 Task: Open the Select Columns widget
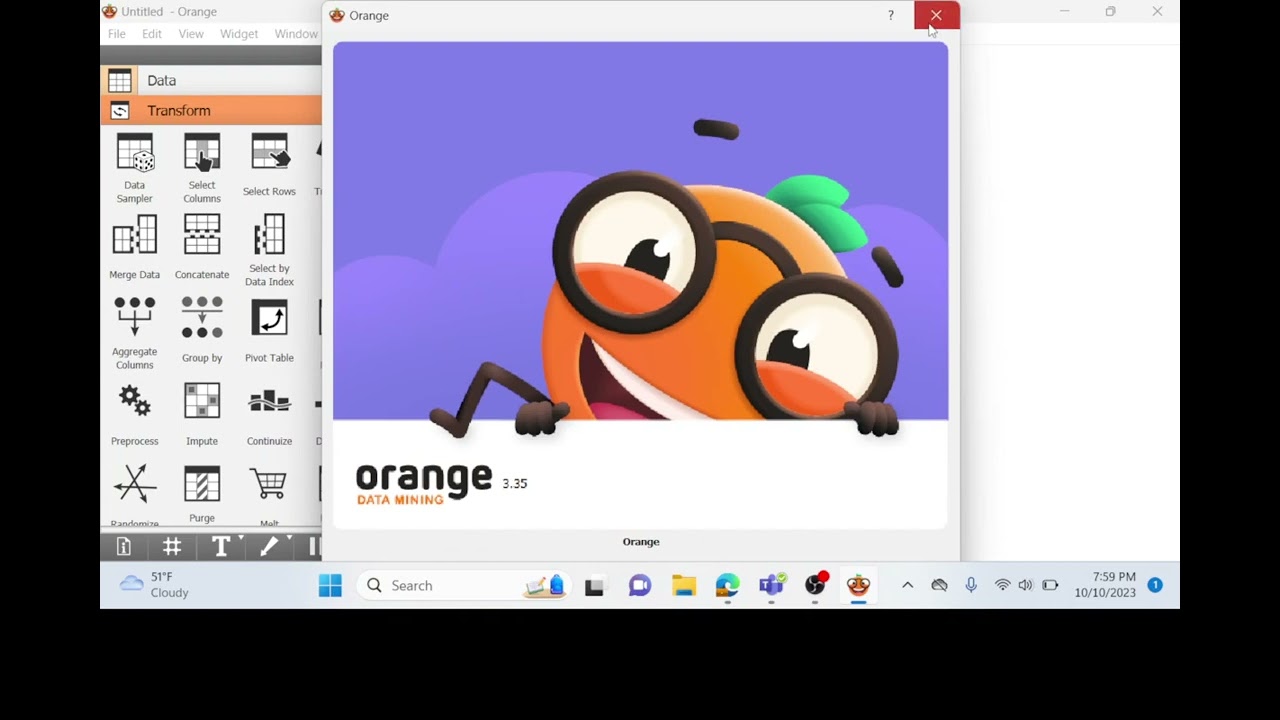[x=202, y=168]
